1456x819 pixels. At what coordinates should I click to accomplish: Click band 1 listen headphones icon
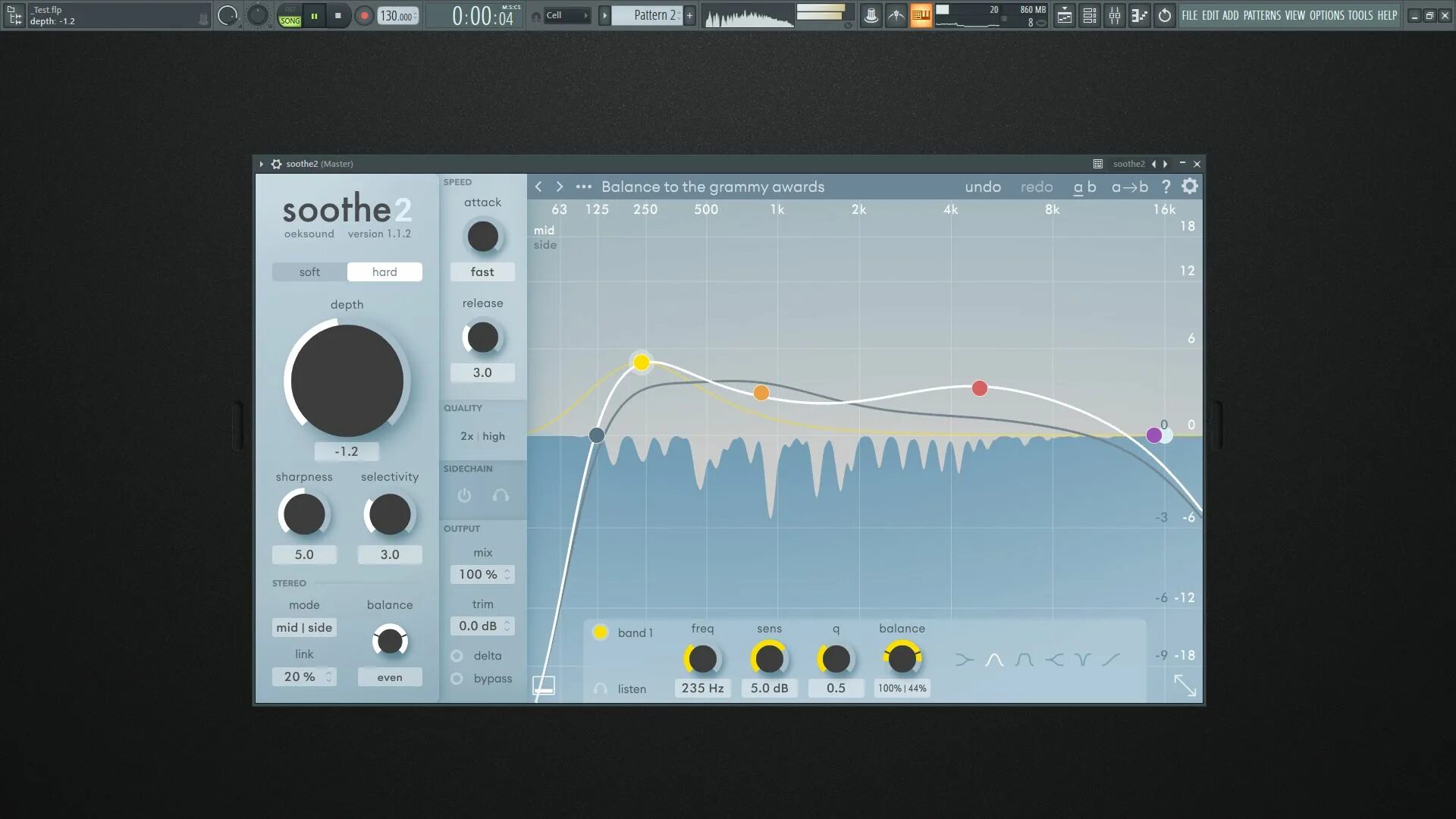[600, 689]
